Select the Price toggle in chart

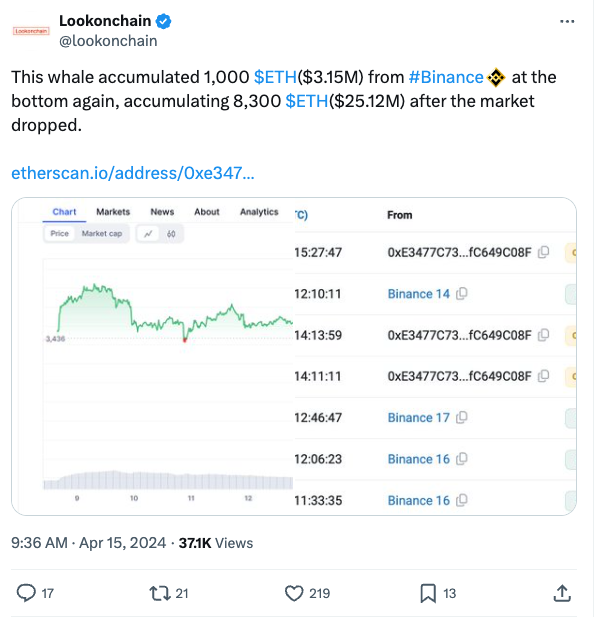click(x=59, y=234)
